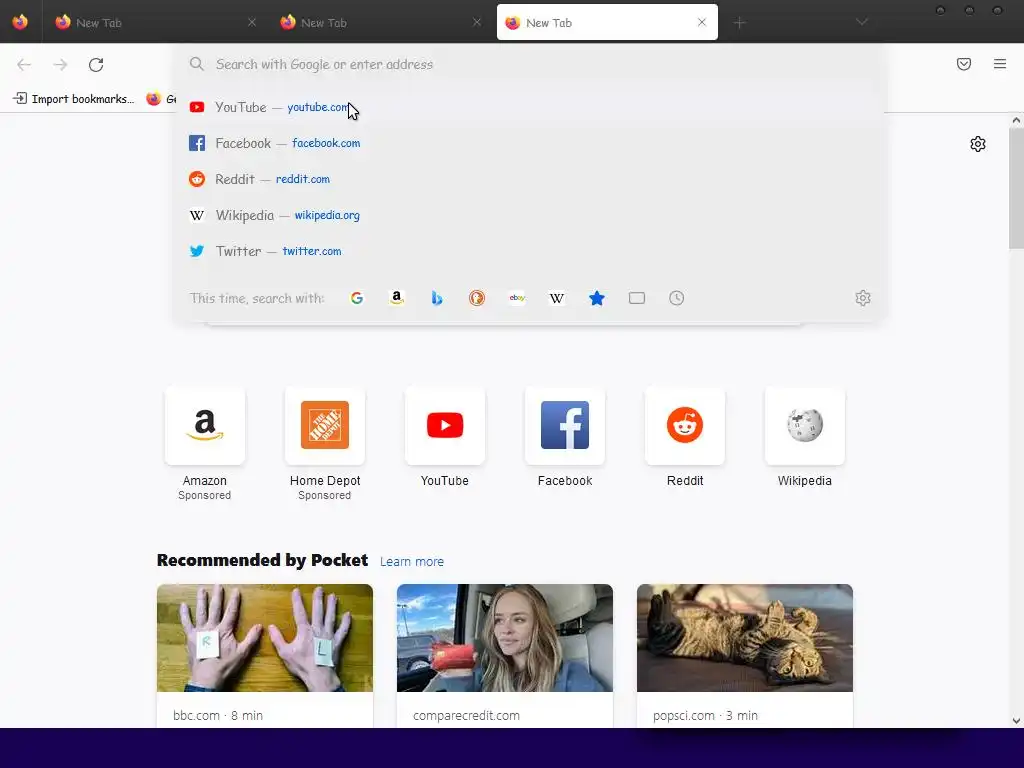
Task: Click the scrollbar down arrow
Action: point(1016,721)
